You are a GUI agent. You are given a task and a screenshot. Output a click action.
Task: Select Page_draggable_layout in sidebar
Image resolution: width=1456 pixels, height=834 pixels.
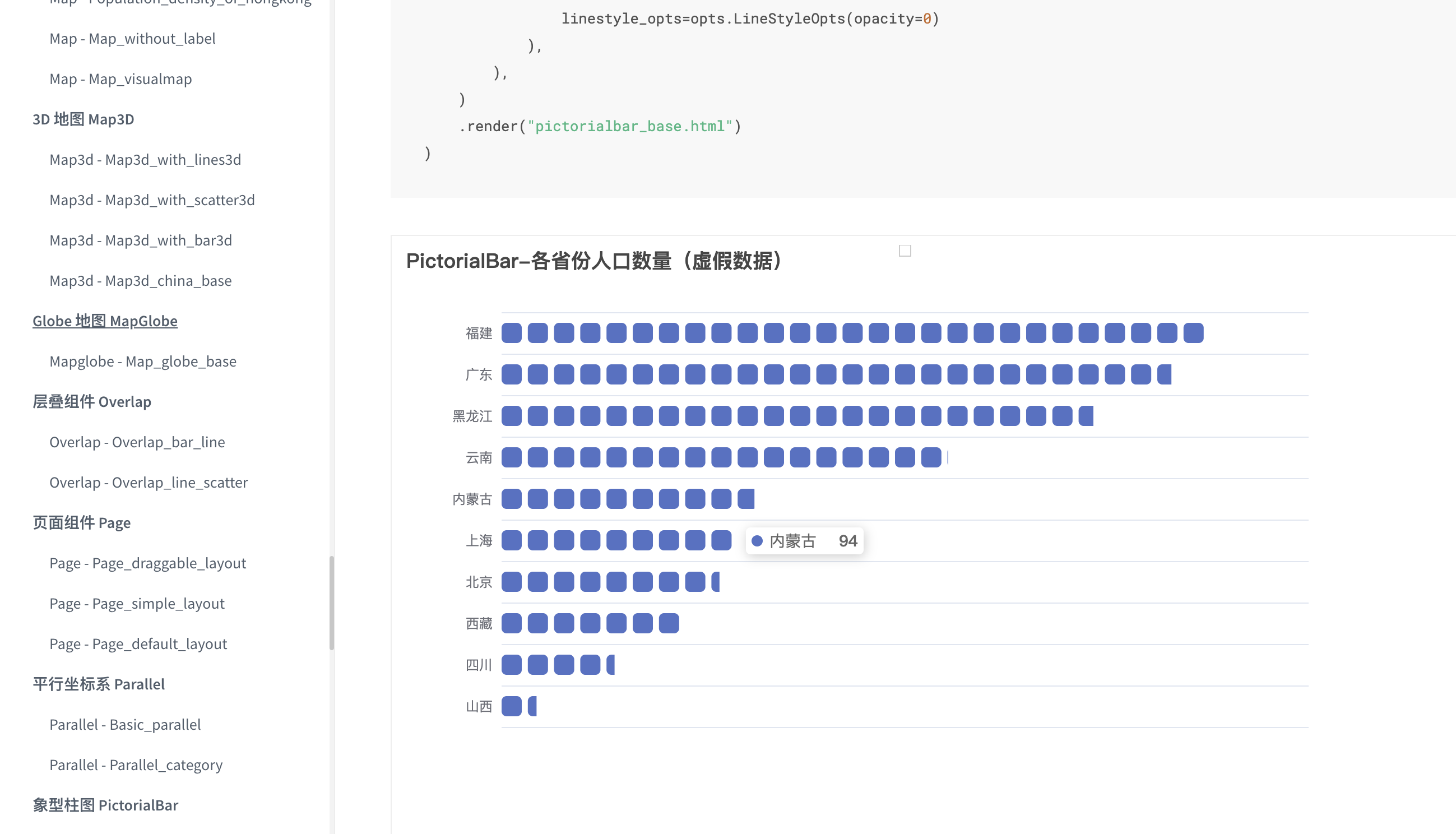pos(148,563)
